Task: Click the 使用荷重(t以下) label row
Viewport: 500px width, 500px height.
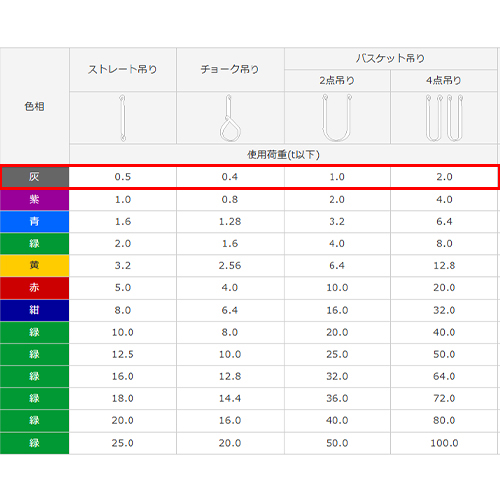Action: click(283, 154)
